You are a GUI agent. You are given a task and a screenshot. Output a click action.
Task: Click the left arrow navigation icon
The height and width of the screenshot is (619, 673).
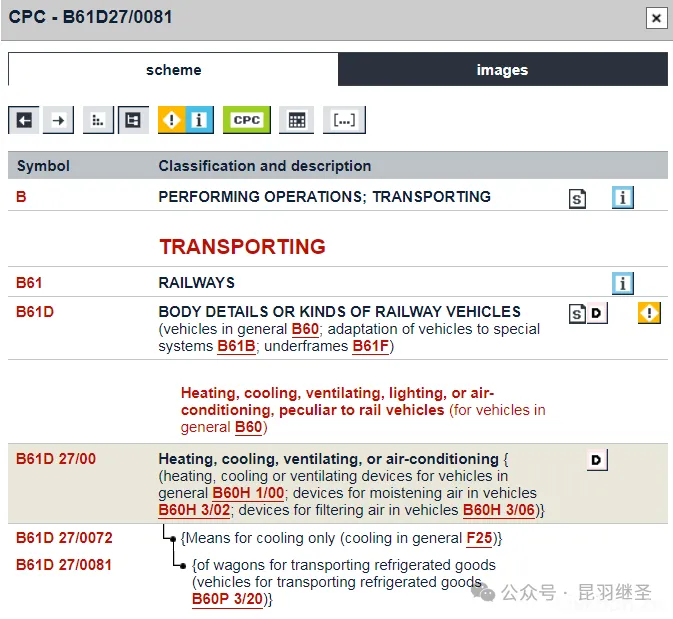(x=24, y=120)
